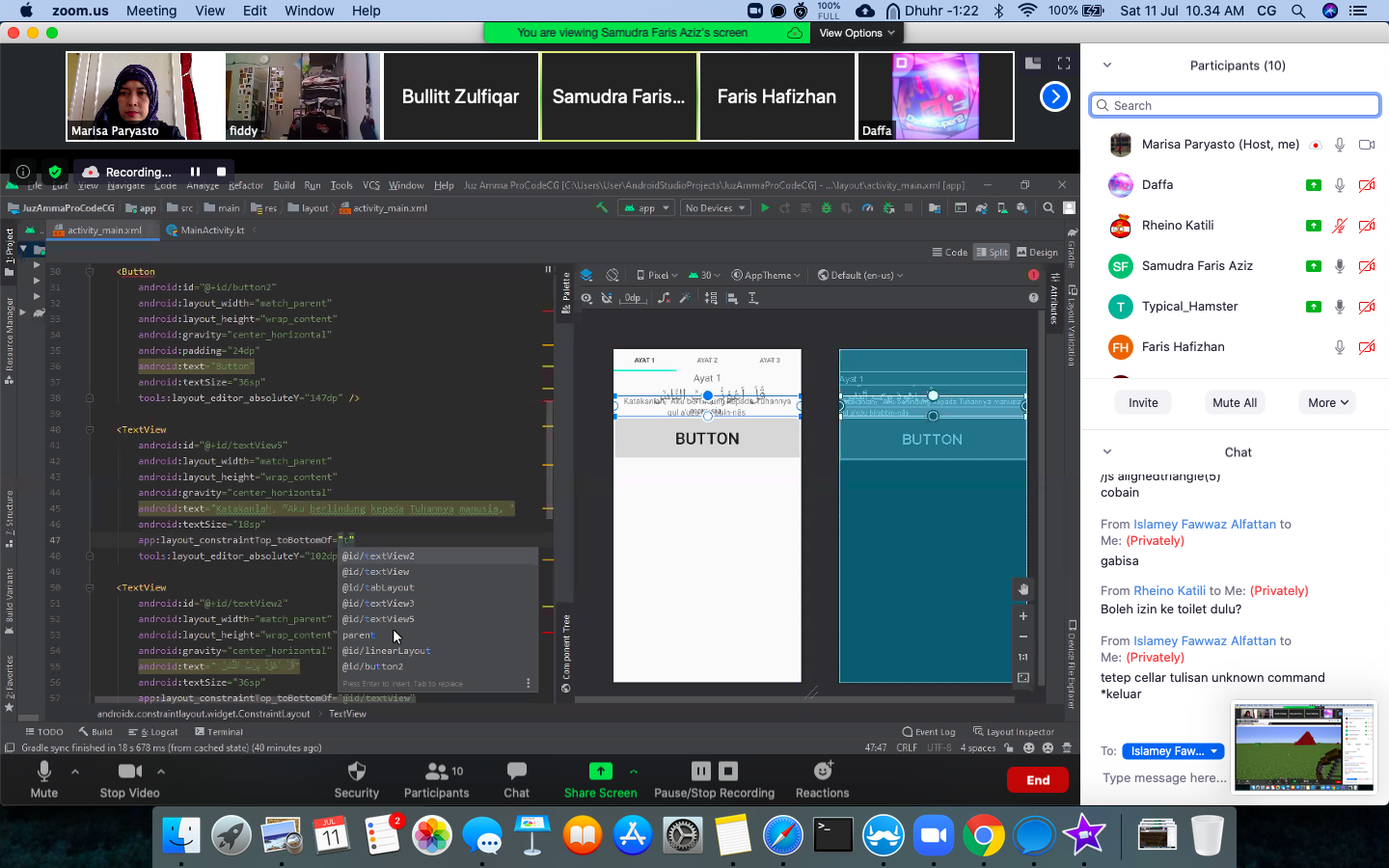Image resolution: width=1389 pixels, height=868 pixels.
Task: Sync project with Gradle files icon
Action: click(981, 207)
